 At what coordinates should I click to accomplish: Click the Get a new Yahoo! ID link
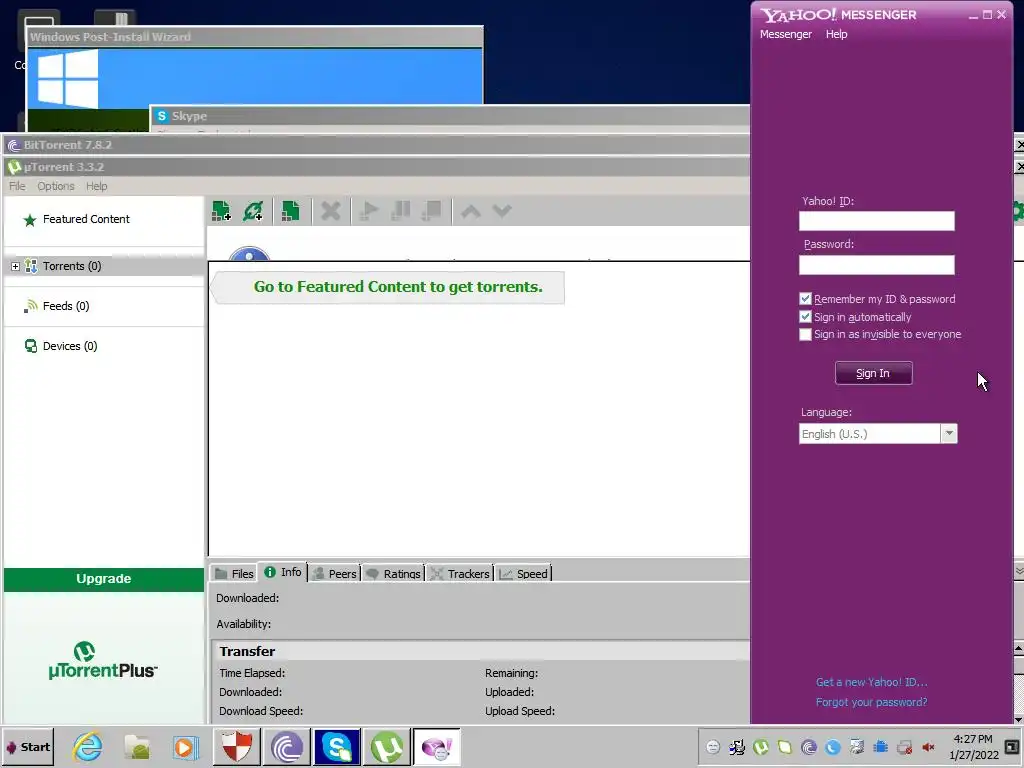pos(871,682)
